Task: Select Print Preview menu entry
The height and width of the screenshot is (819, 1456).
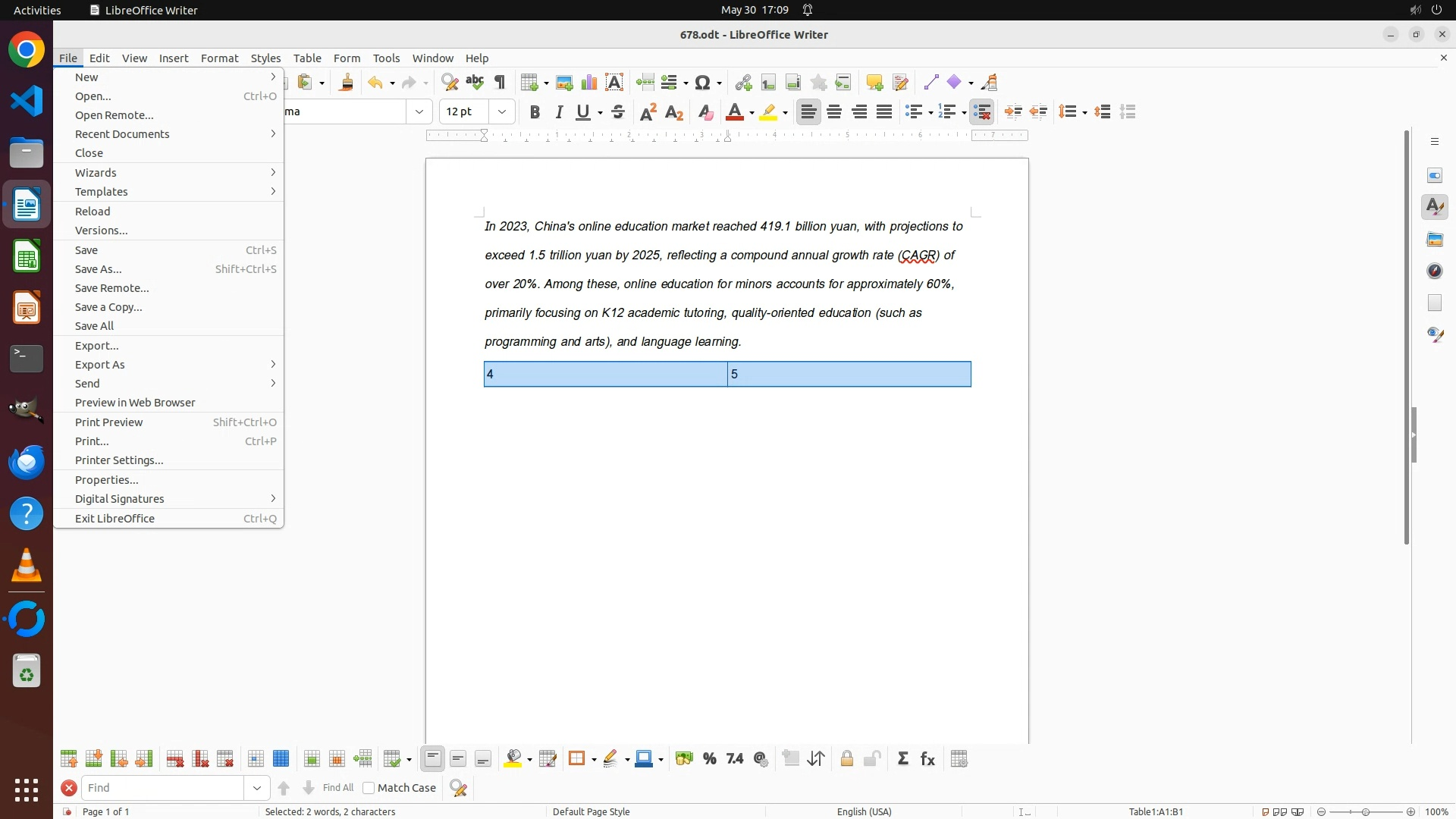Action: click(x=109, y=422)
